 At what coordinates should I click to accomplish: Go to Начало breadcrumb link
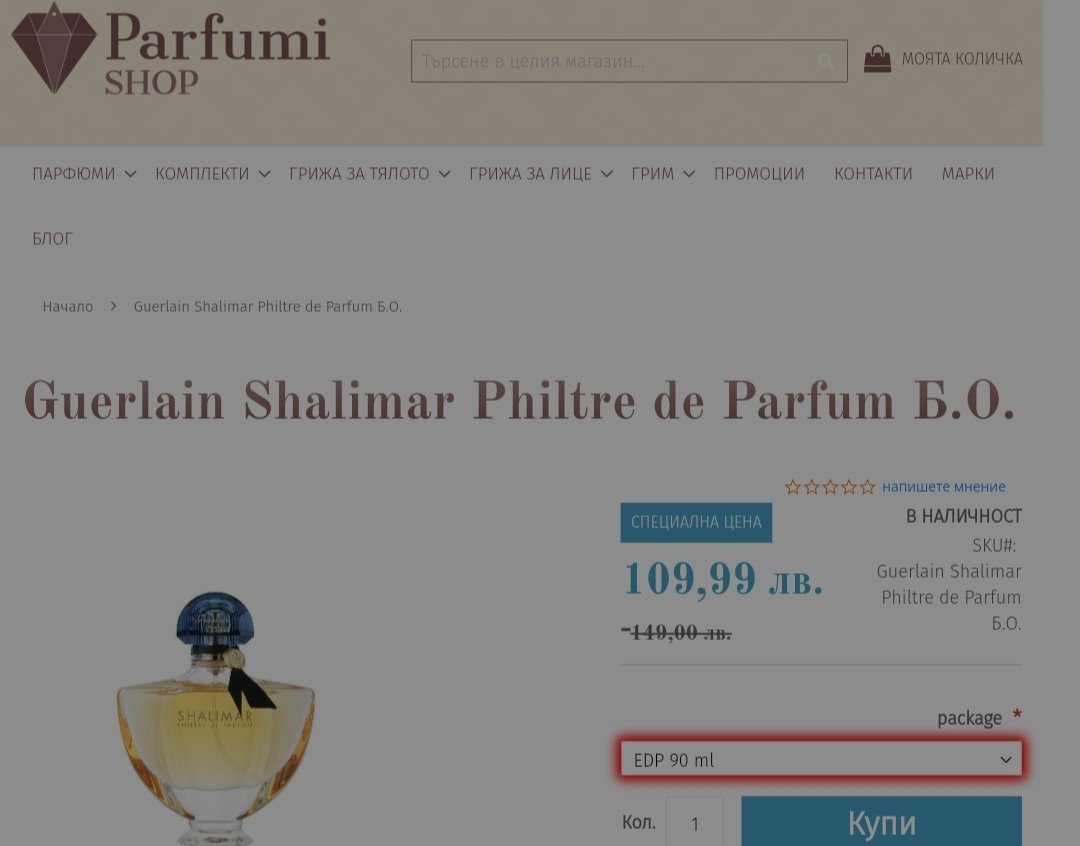click(68, 307)
